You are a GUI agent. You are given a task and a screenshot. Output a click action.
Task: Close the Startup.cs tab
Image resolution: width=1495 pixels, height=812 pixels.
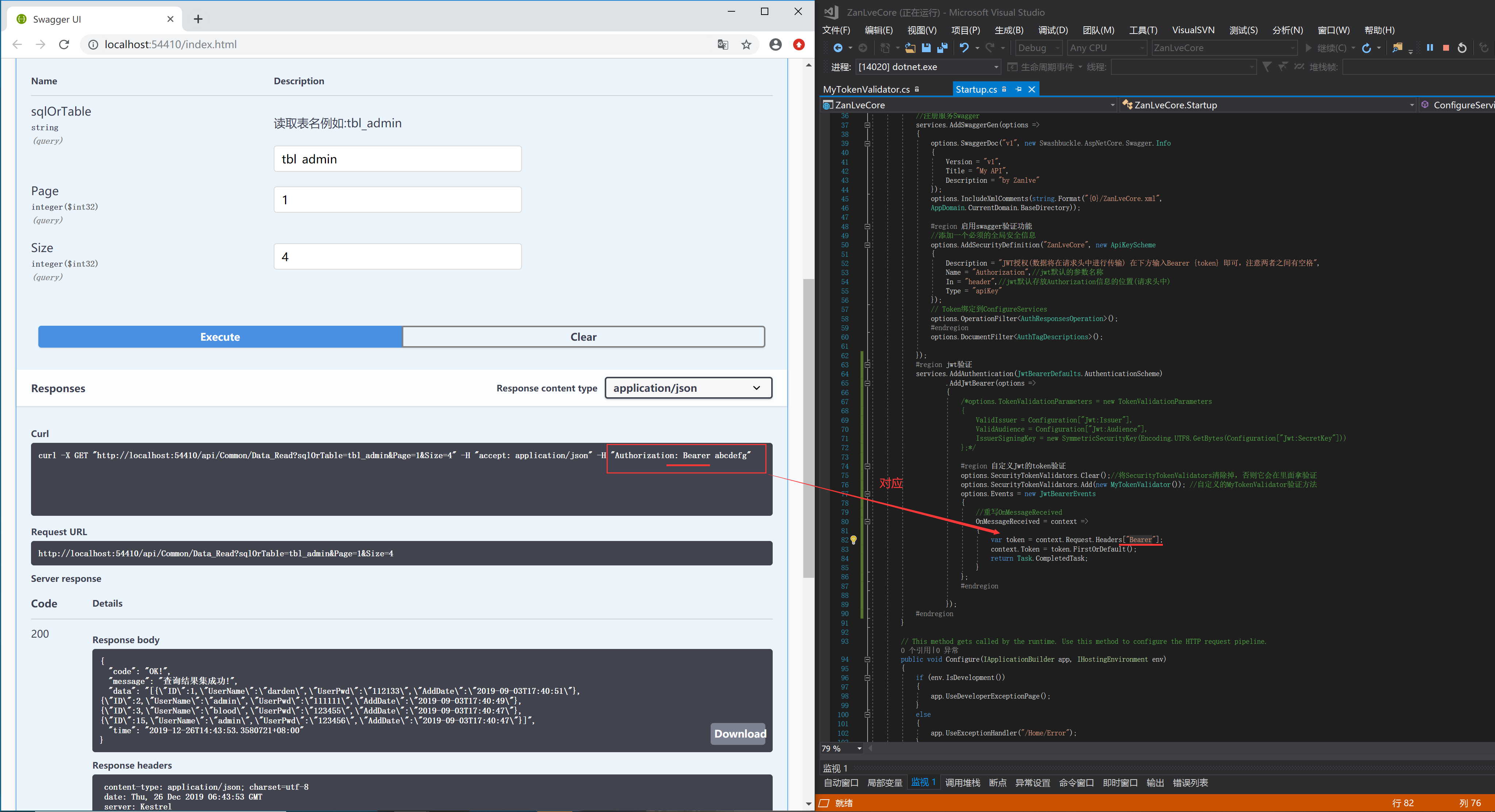pos(1031,89)
